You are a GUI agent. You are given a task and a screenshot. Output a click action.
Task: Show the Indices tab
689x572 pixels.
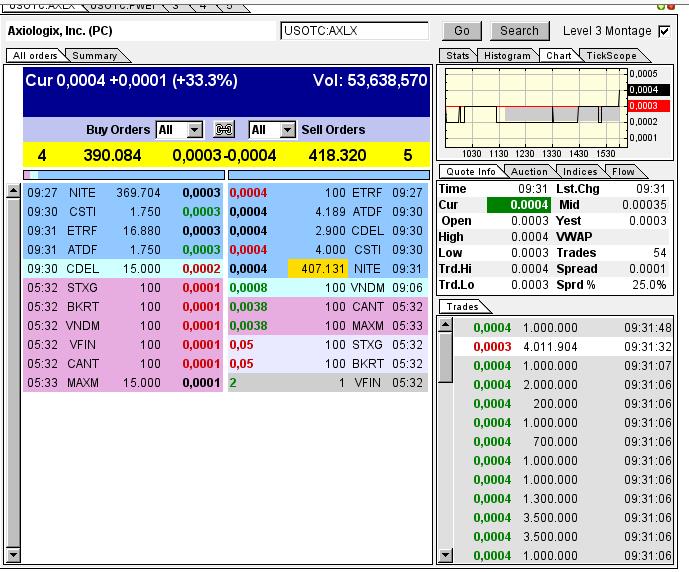coord(580,172)
